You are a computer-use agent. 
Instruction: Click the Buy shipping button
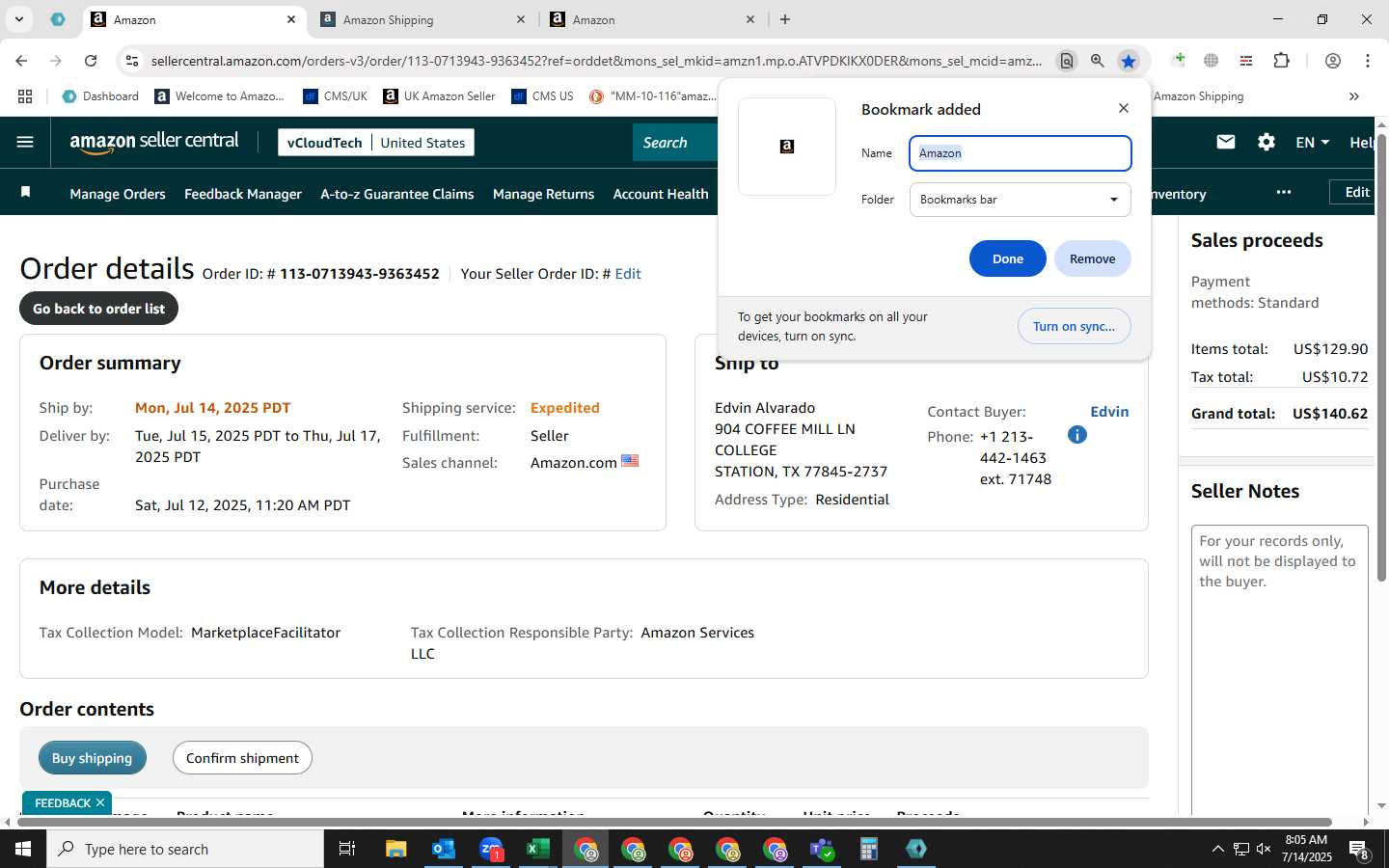pos(93,758)
